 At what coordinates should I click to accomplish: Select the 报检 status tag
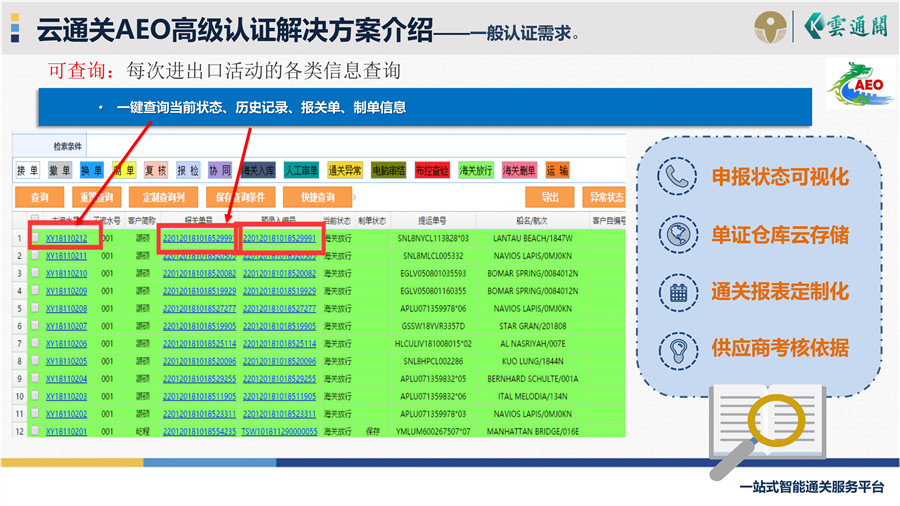tap(188, 170)
